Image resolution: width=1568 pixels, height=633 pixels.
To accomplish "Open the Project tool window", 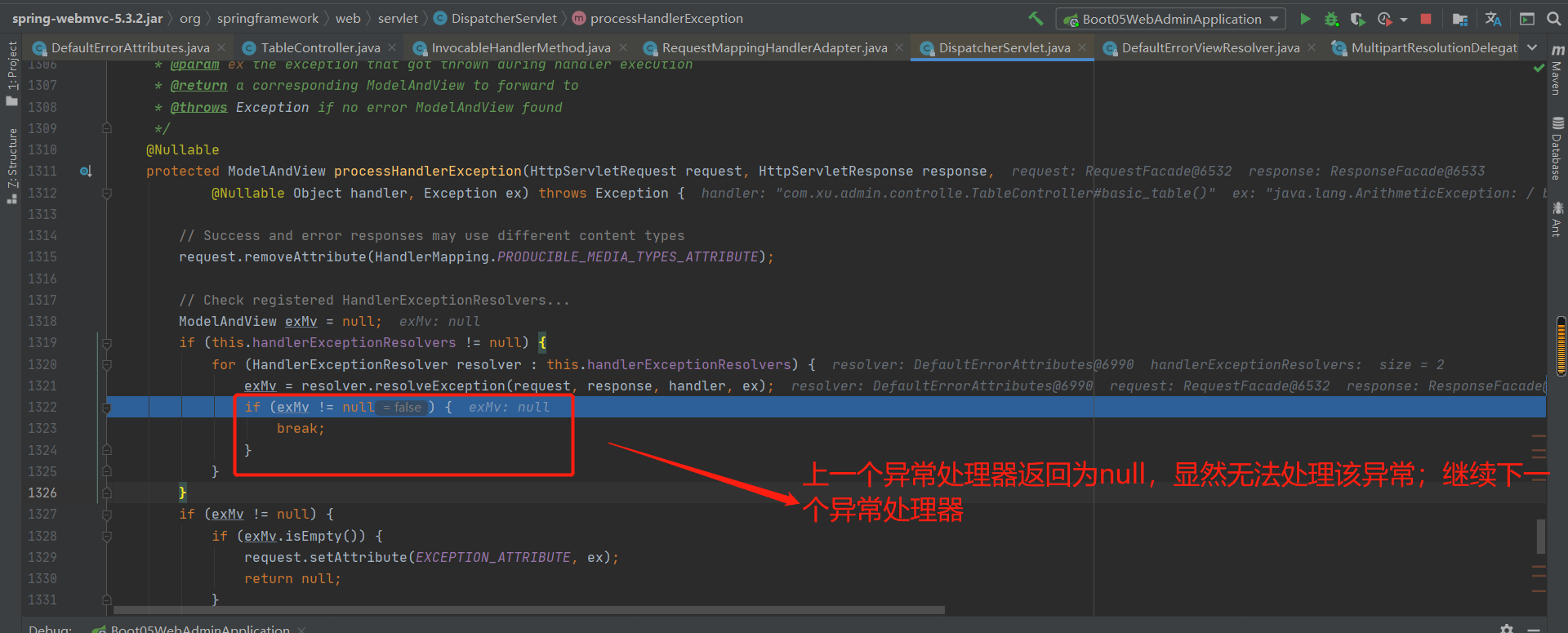I will pos(11,74).
